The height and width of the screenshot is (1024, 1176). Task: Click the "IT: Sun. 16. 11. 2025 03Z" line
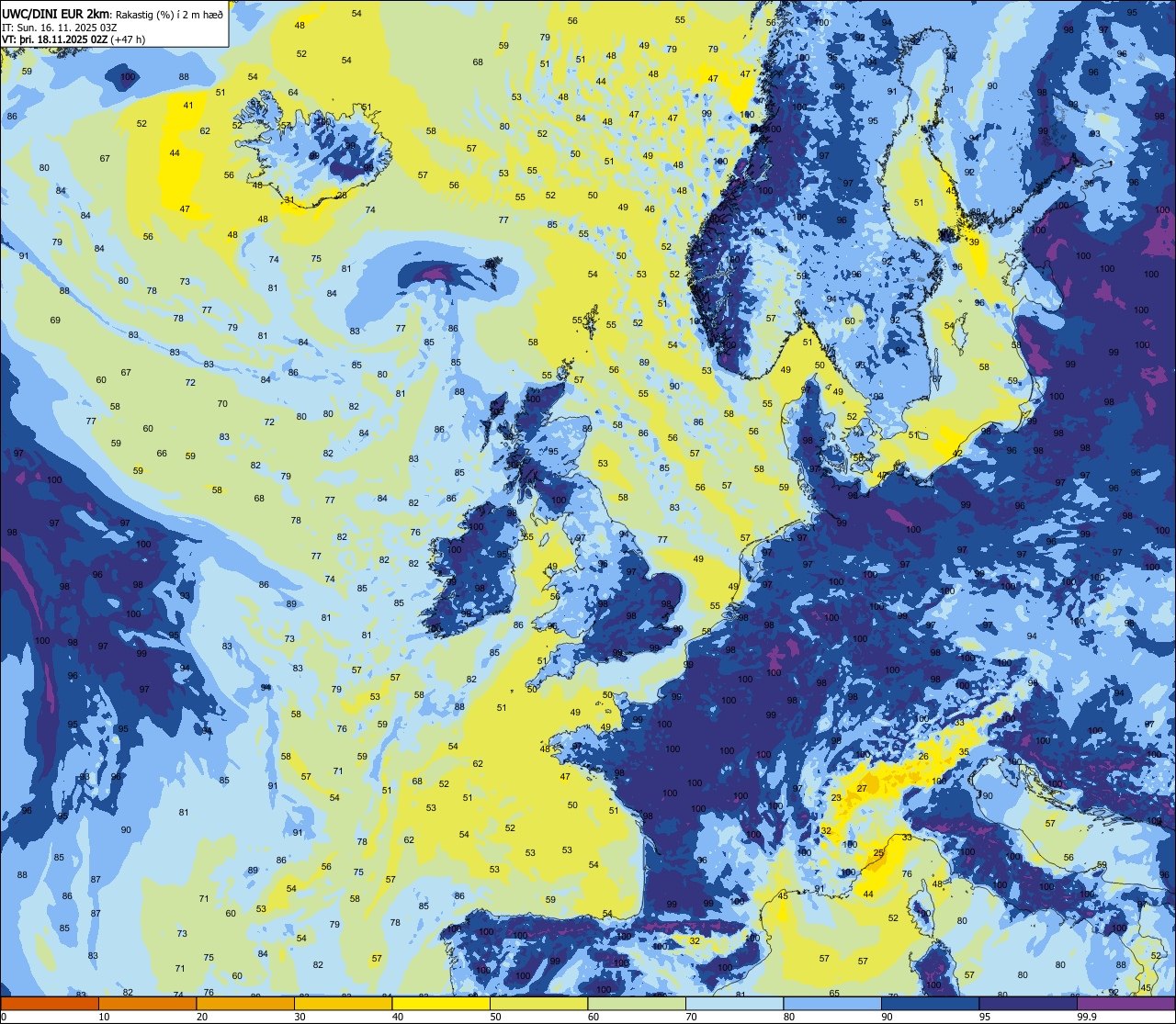tap(59, 28)
